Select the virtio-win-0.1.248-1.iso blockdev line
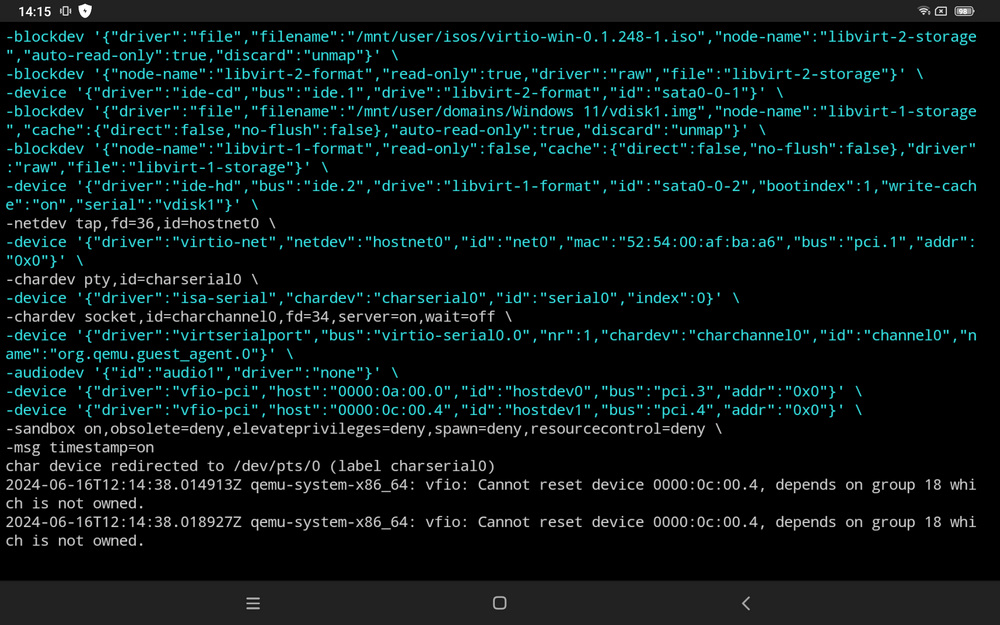Image resolution: width=1000 pixels, height=625 pixels. coord(491,46)
